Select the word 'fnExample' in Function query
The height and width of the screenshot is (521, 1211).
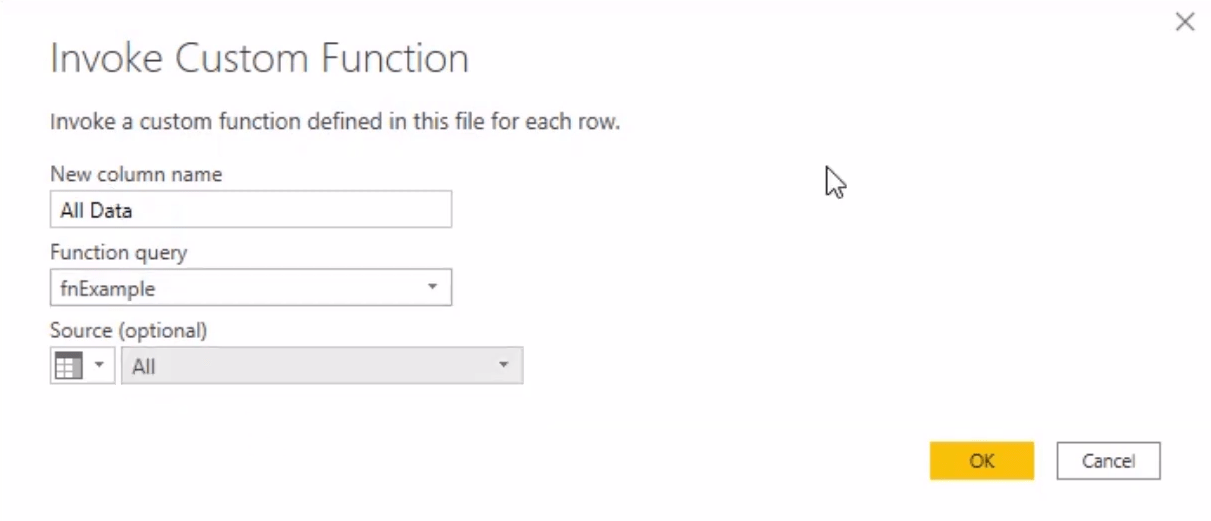coord(107,289)
